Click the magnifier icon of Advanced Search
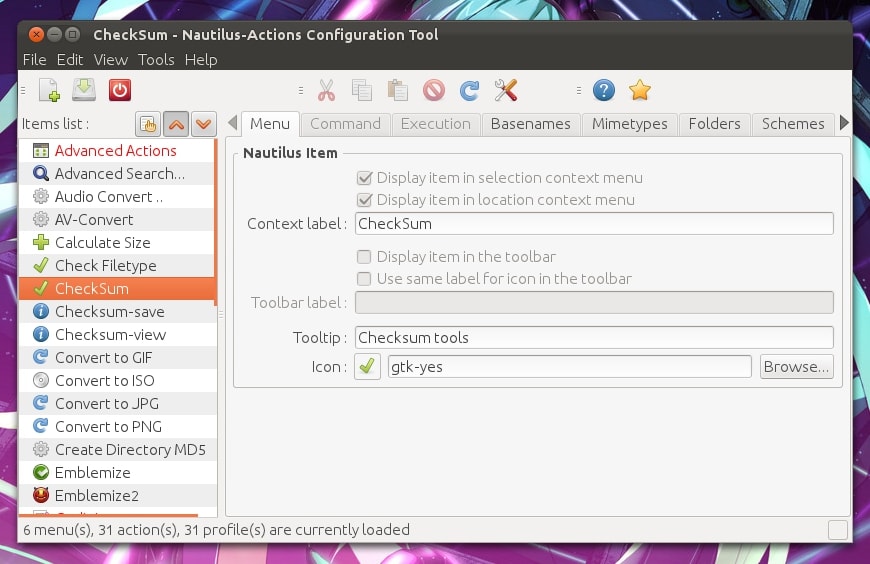 41,174
